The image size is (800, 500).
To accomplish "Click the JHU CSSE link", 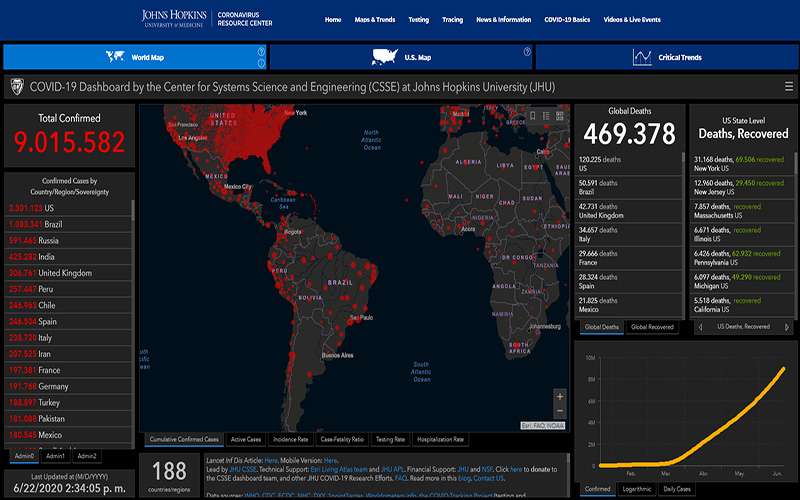I will point(243,469).
